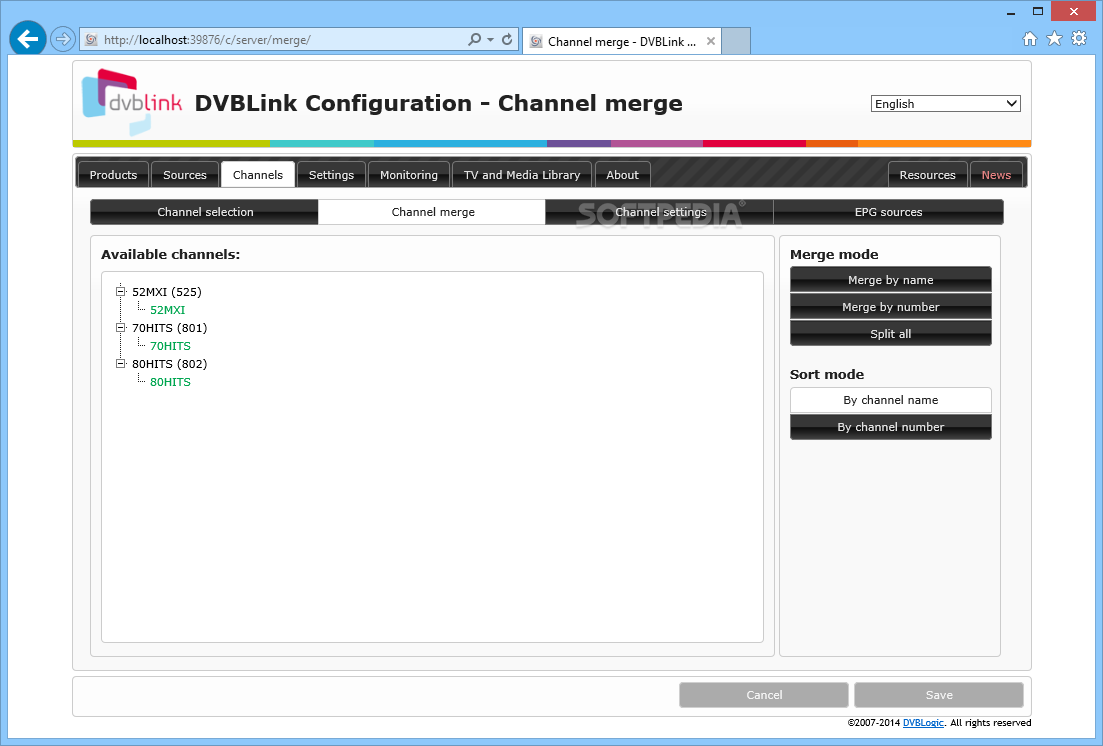Screen dimensions: 1103x746
Task: Open the DVBLogic footer link
Action: point(923,723)
